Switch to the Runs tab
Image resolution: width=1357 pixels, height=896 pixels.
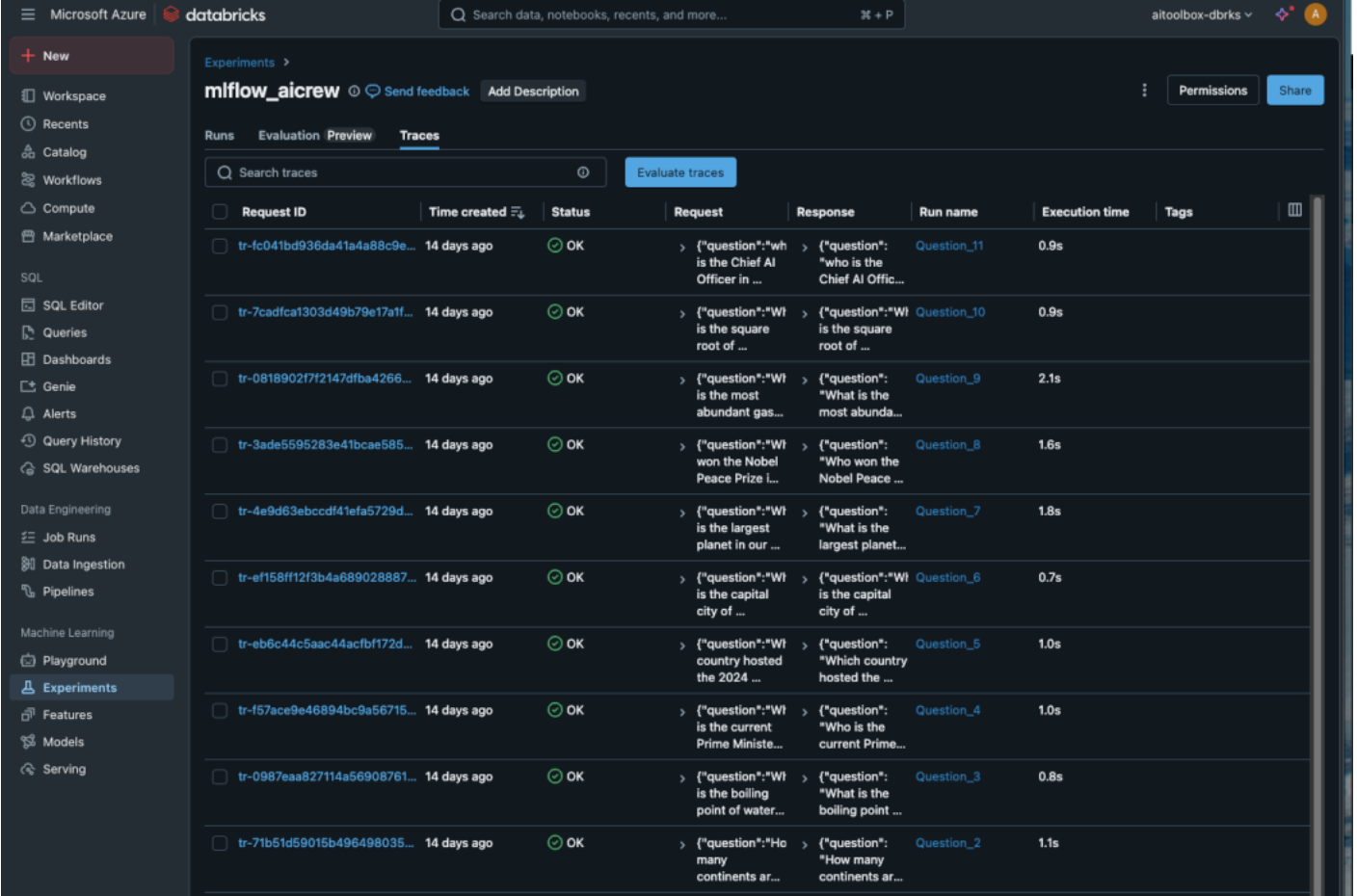point(219,136)
